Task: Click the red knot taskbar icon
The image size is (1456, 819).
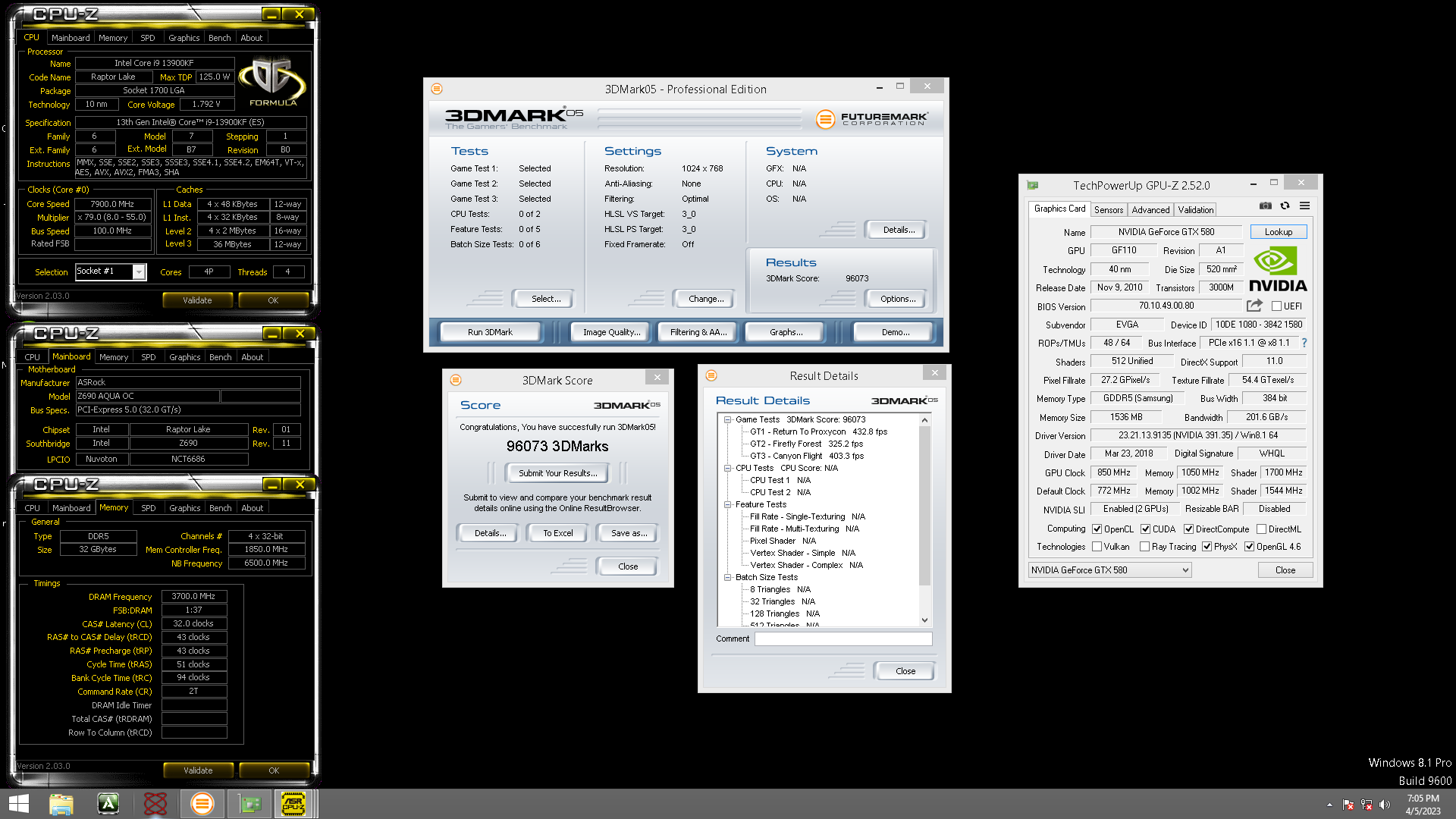Action: tap(155, 804)
